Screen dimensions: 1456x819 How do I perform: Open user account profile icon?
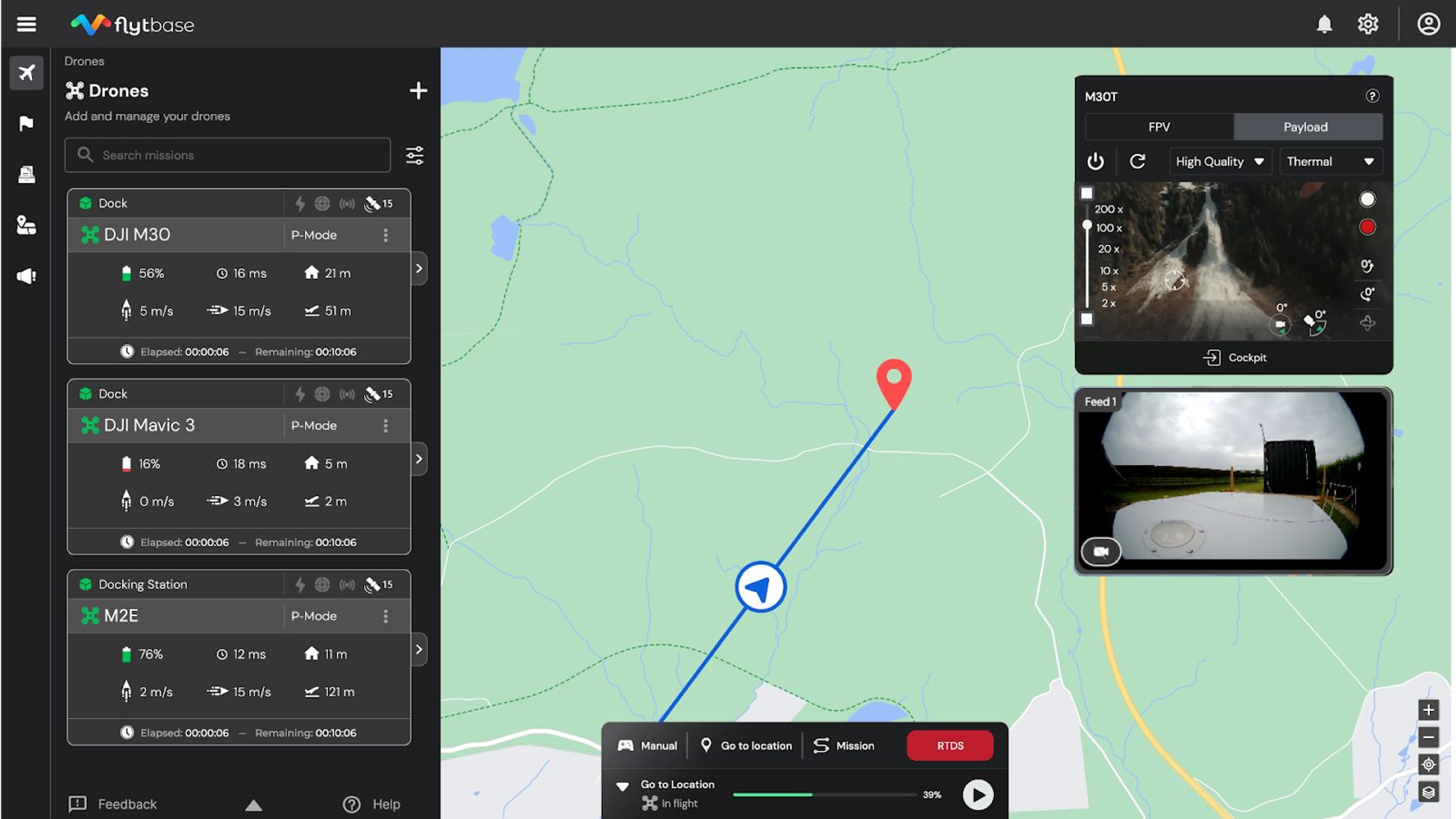click(x=1428, y=24)
